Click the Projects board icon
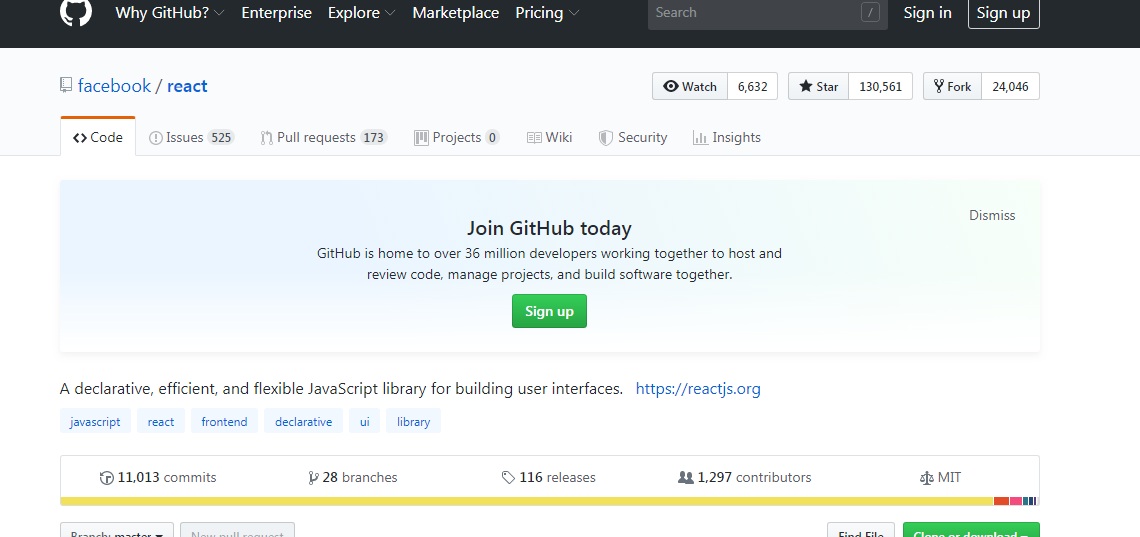The width and height of the screenshot is (1140, 537). (x=421, y=137)
